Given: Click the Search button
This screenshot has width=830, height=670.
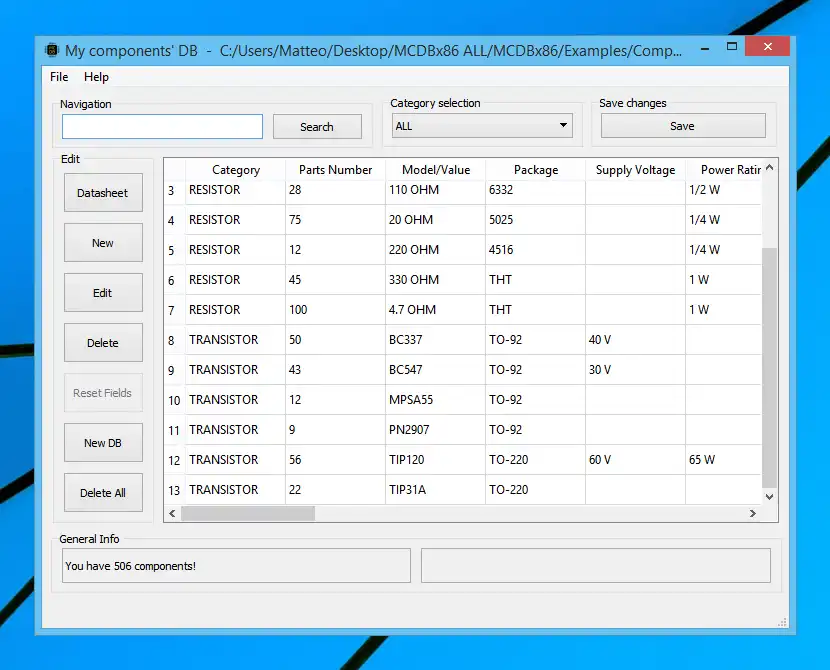Looking at the screenshot, I should (x=317, y=126).
